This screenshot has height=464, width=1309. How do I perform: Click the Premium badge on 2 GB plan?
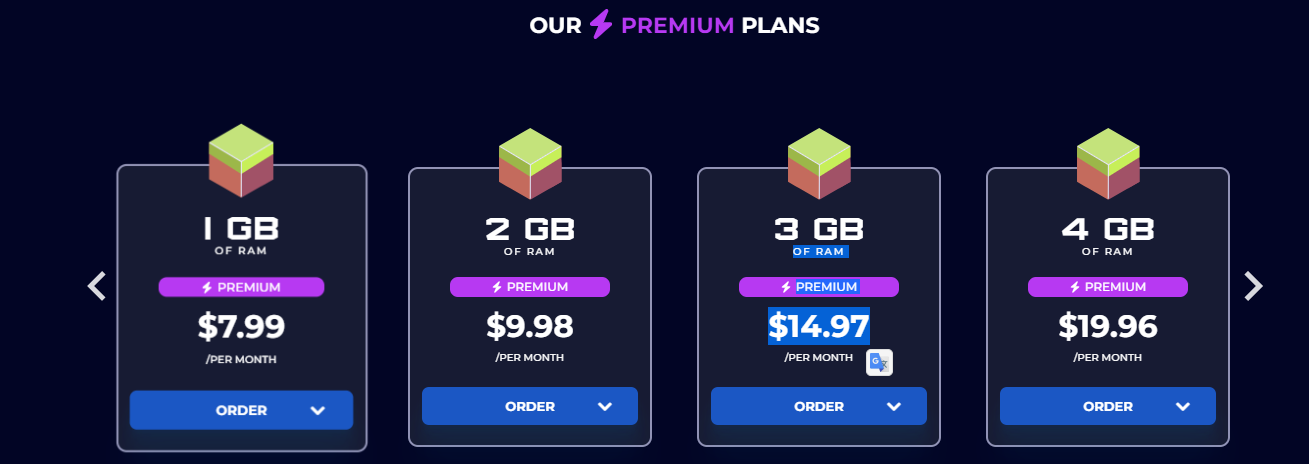pyautogui.click(x=530, y=287)
